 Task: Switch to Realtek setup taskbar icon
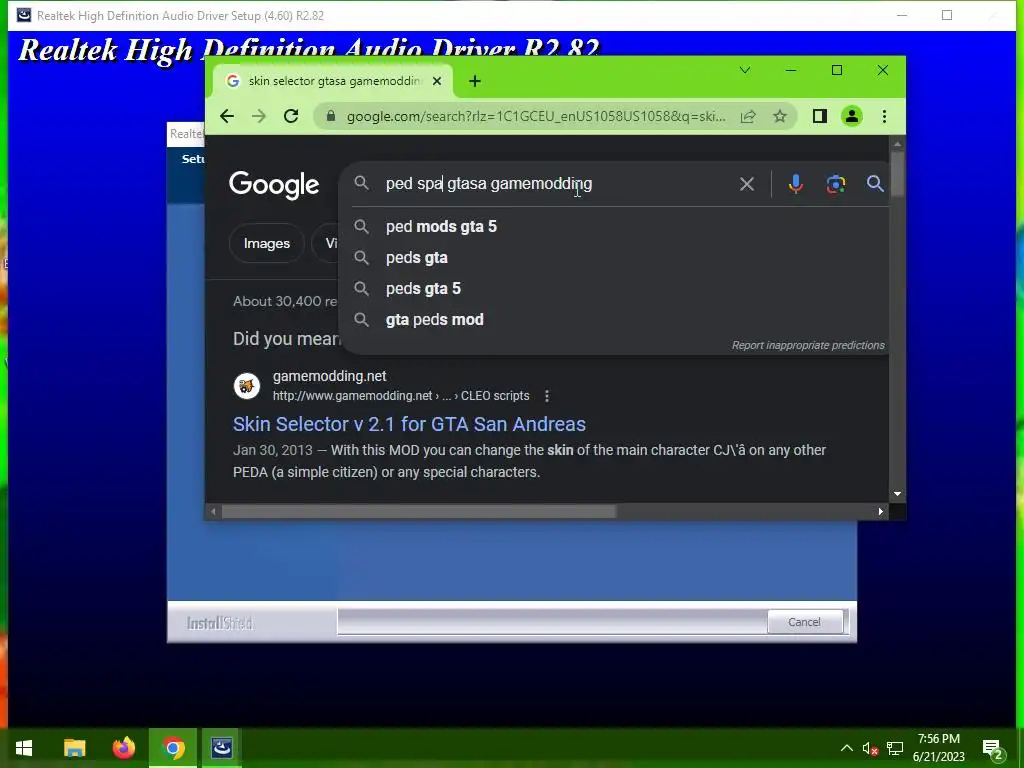click(221, 748)
